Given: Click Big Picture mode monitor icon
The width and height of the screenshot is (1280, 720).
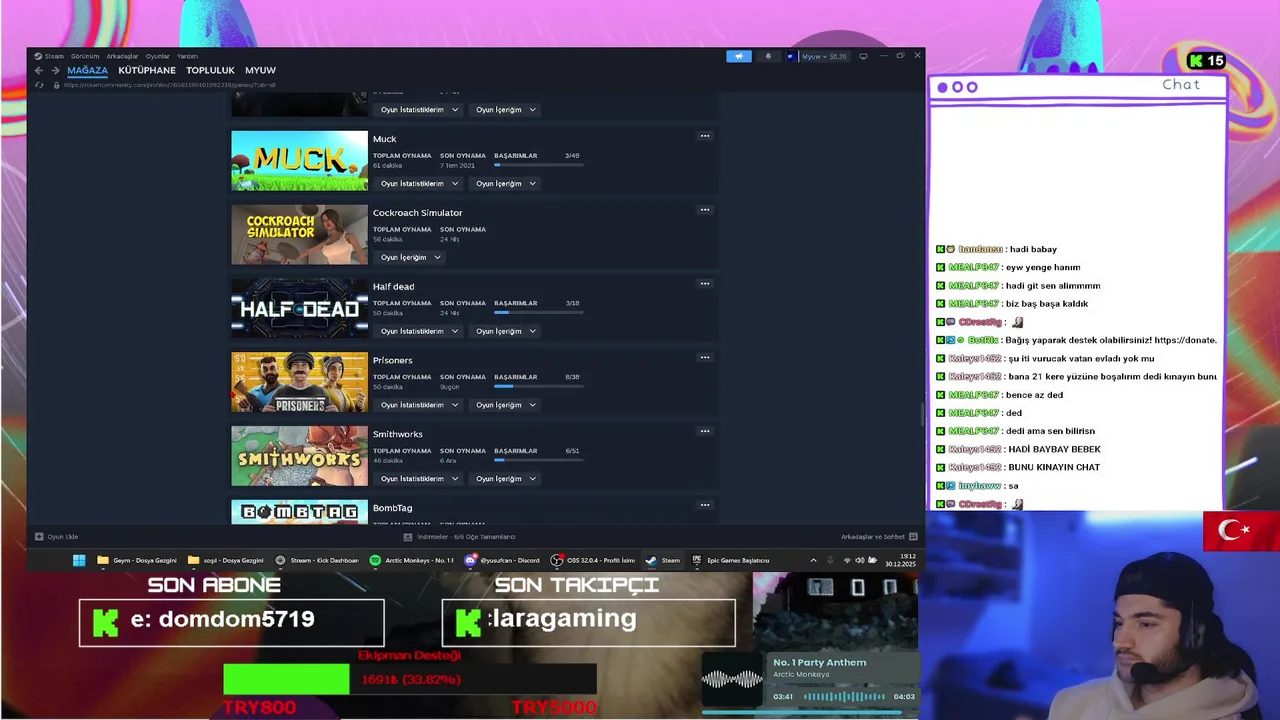Looking at the screenshot, I should tap(863, 56).
